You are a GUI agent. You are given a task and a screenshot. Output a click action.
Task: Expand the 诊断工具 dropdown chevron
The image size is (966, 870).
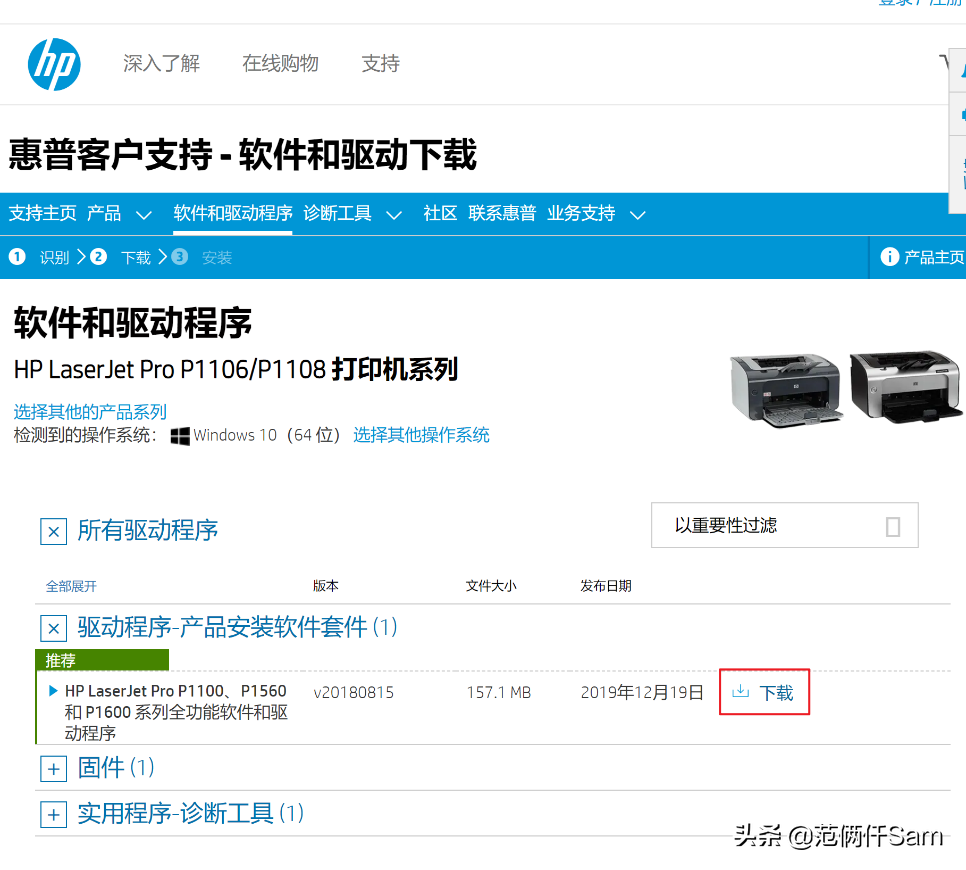[x=394, y=215]
